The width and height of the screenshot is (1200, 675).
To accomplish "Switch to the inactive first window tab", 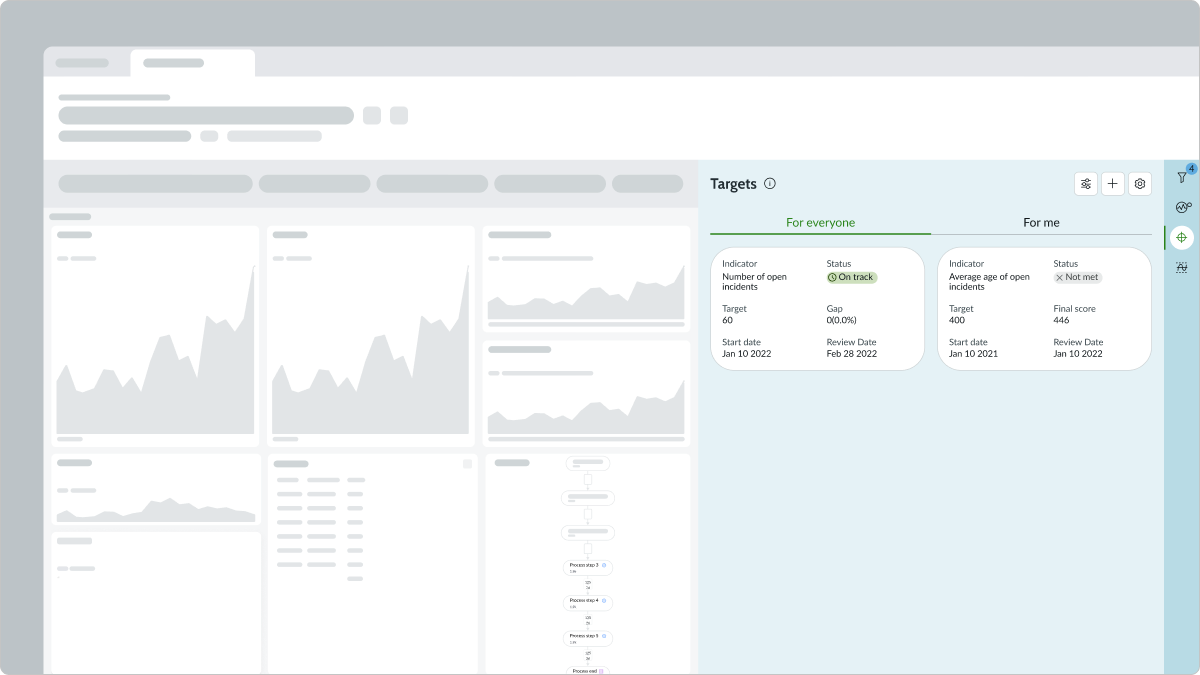I will click(x=83, y=63).
